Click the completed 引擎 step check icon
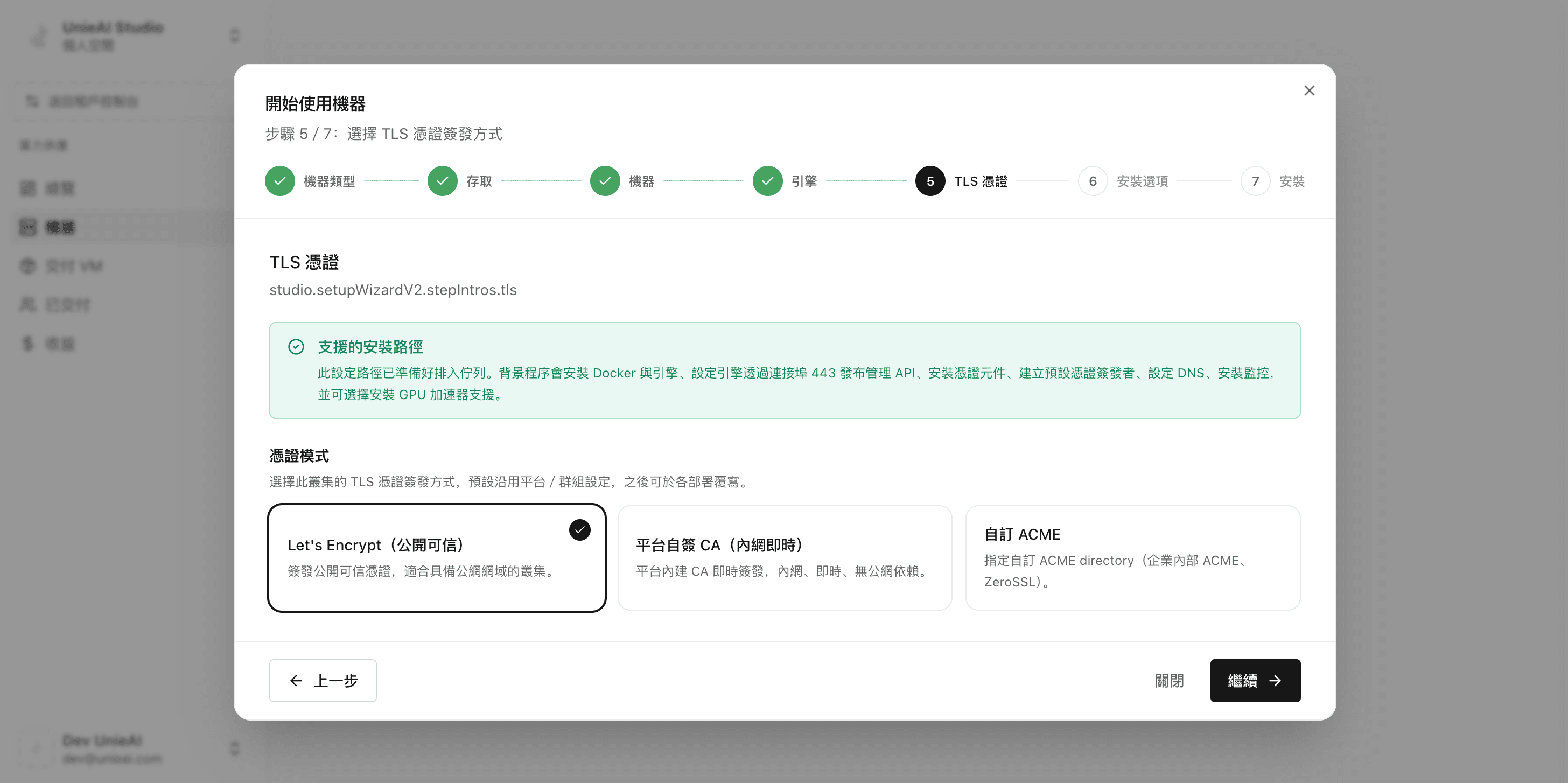Image resolution: width=1568 pixels, height=783 pixels. (767, 181)
